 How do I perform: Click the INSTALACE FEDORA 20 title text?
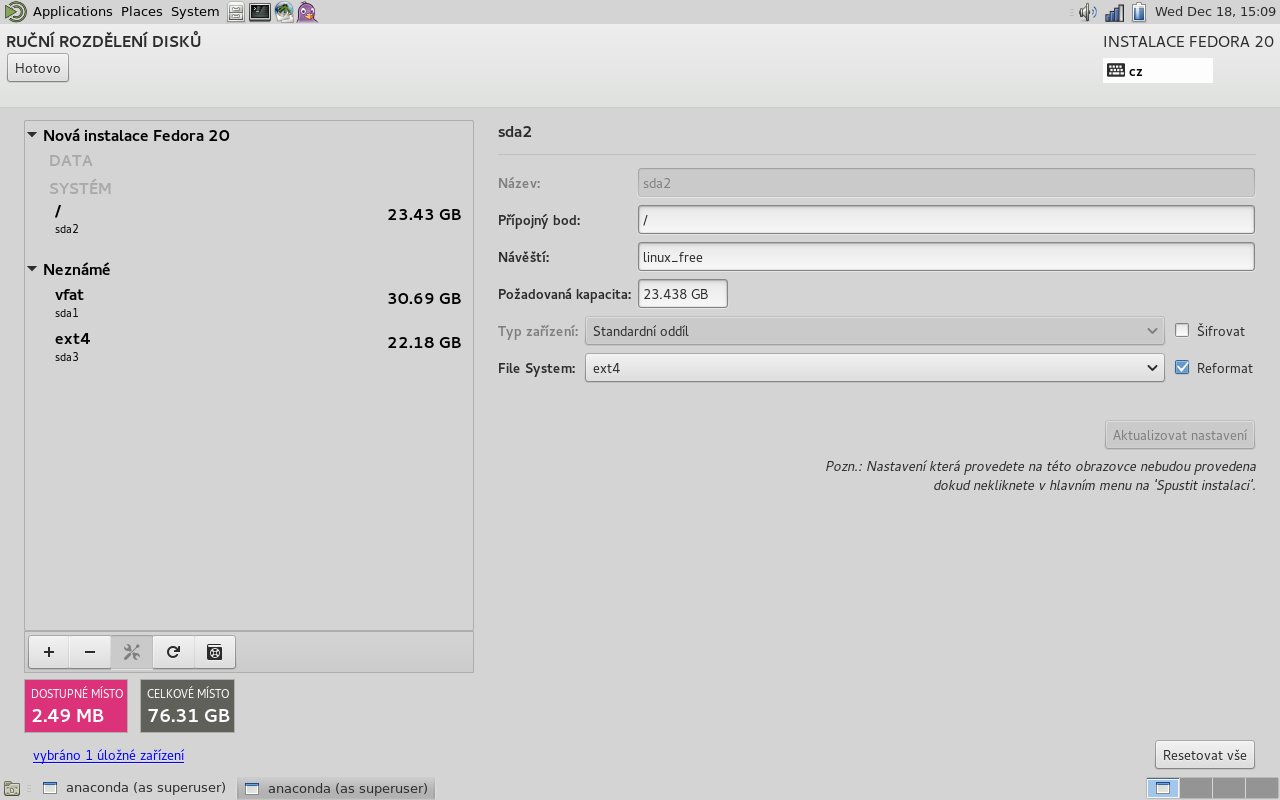(1188, 42)
